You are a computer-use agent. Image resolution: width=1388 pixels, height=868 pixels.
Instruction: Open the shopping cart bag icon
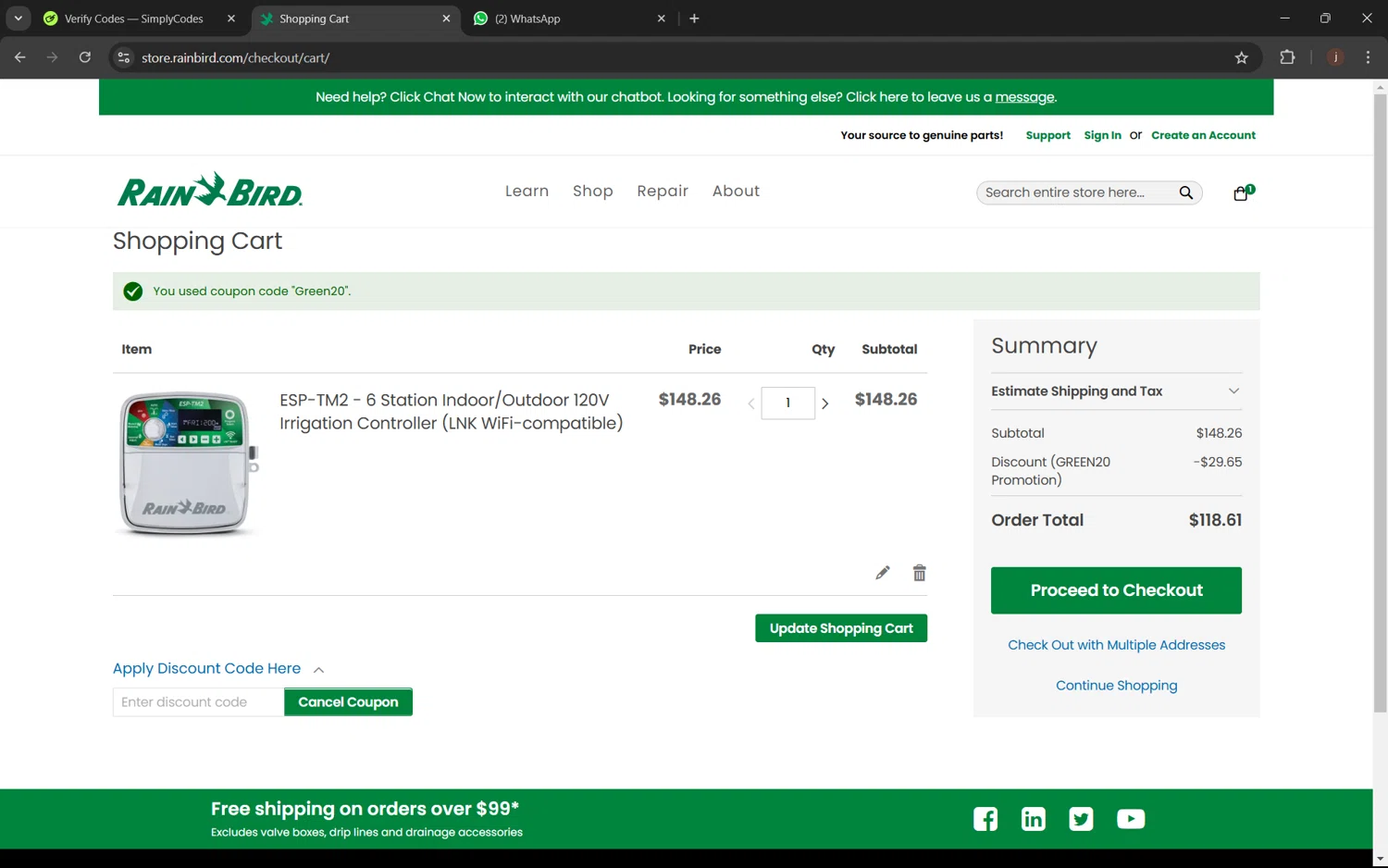pyautogui.click(x=1243, y=192)
